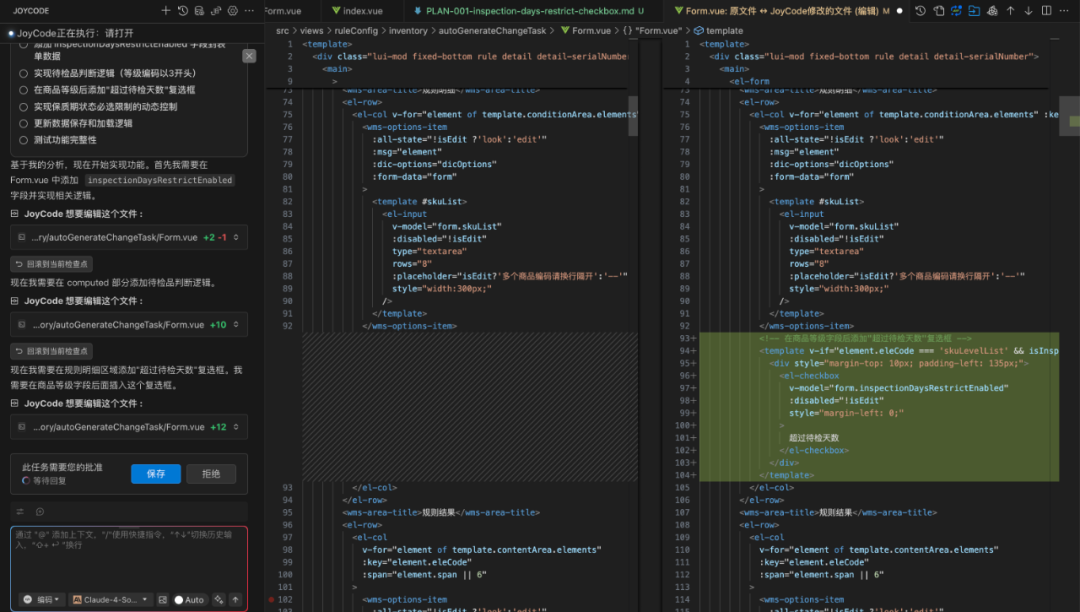1080x612 pixels.
Task: Click the prompt enhance sparkle icon
Action: coord(218,600)
